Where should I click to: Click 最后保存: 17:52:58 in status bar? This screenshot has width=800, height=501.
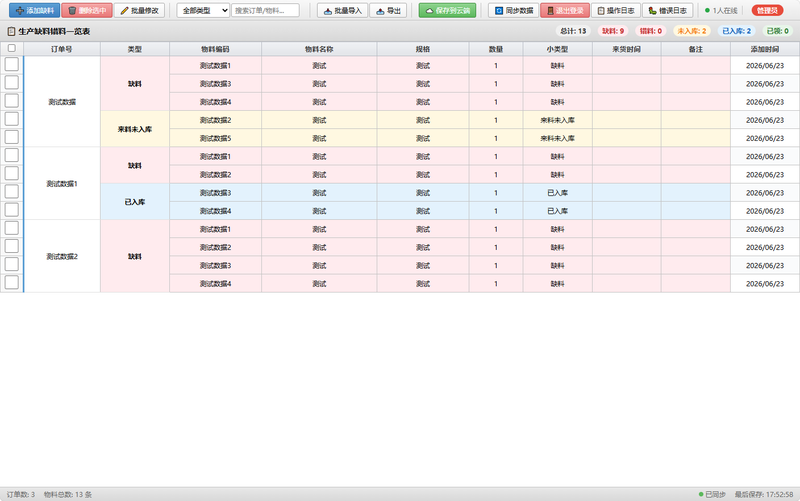764,494
